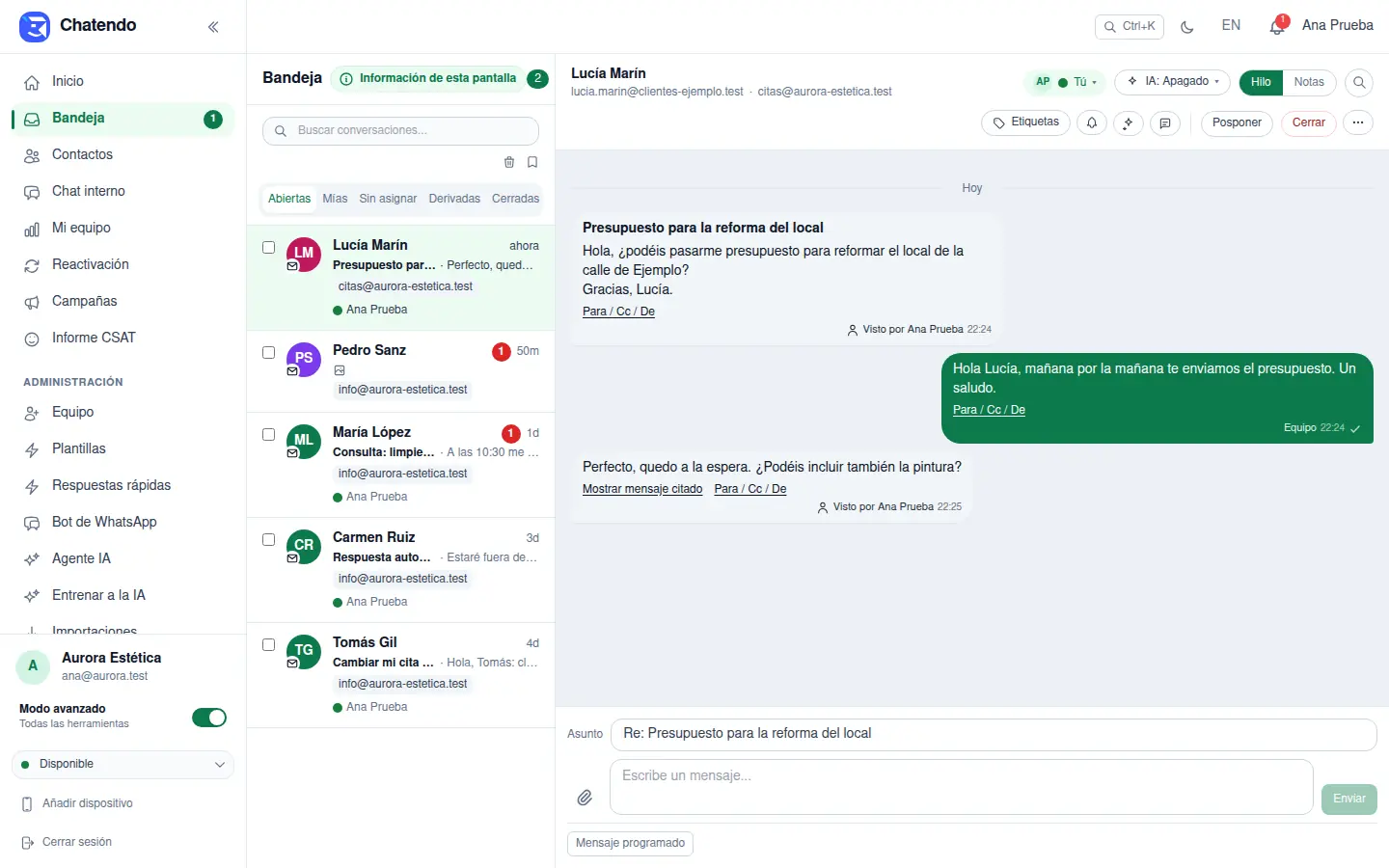This screenshot has height=868, width=1389.
Task: Open Bot de WhatsApp in the sidebar
Action: click(123, 523)
